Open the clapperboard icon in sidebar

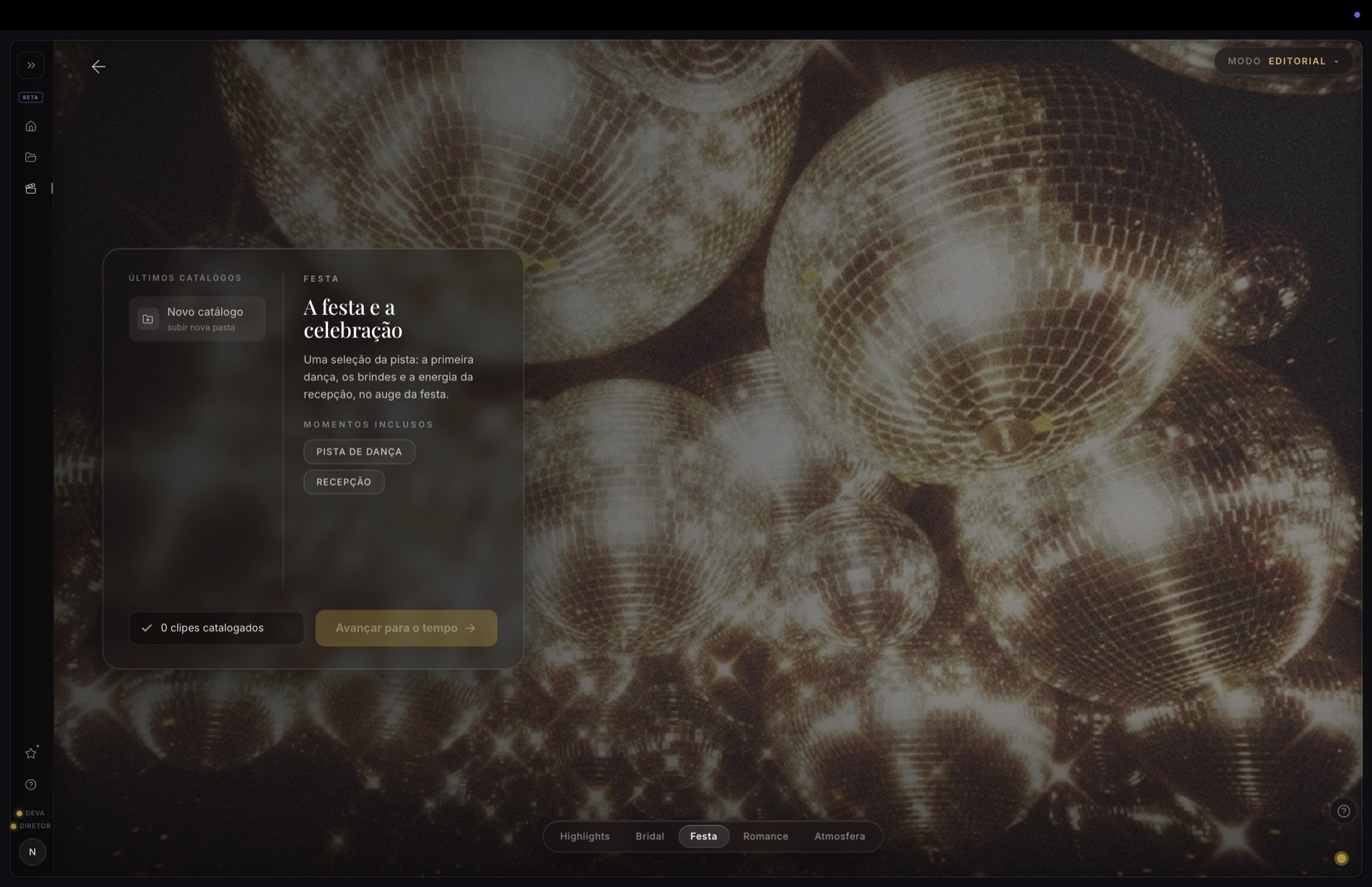tap(31, 189)
